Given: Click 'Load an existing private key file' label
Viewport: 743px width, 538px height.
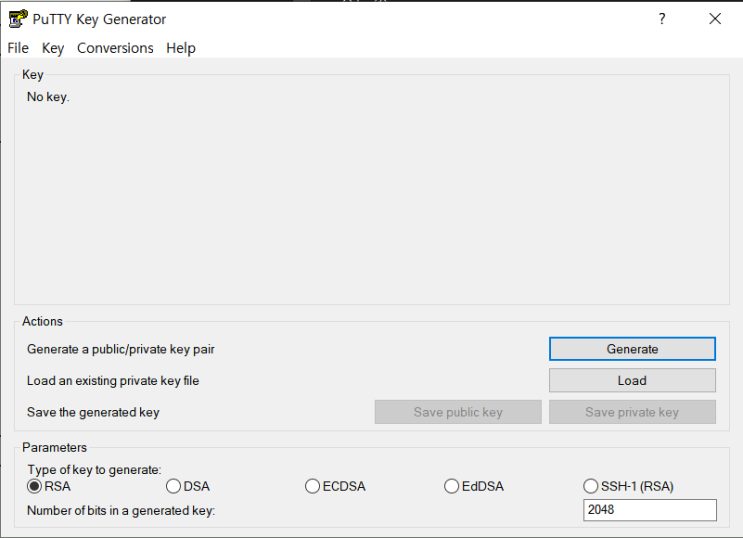Looking at the screenshot, I should click(x=113, y=381).
